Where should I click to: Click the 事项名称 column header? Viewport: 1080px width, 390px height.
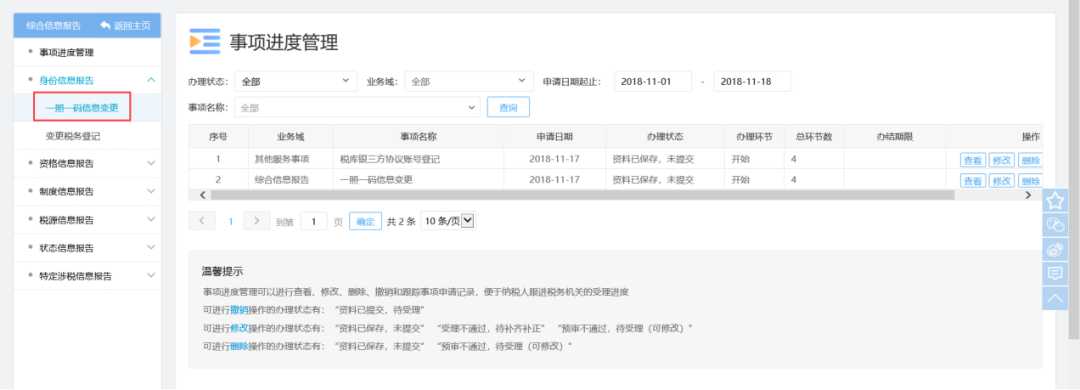[418, 136]
